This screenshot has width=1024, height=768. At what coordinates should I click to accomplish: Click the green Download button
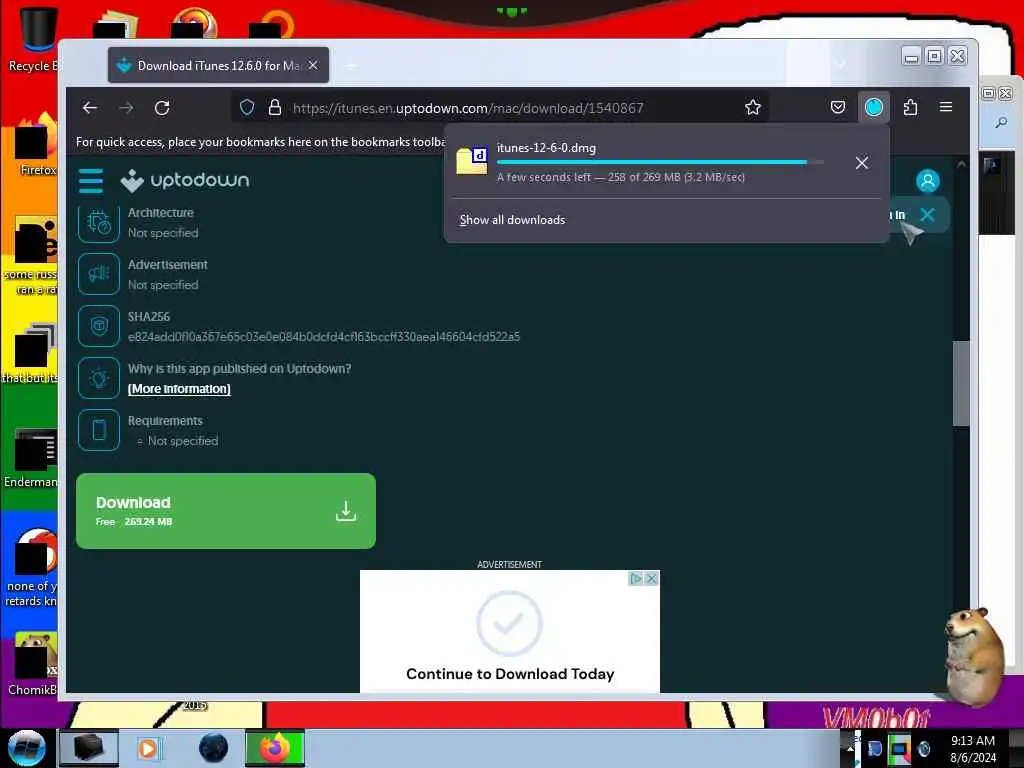coord(226,511)
